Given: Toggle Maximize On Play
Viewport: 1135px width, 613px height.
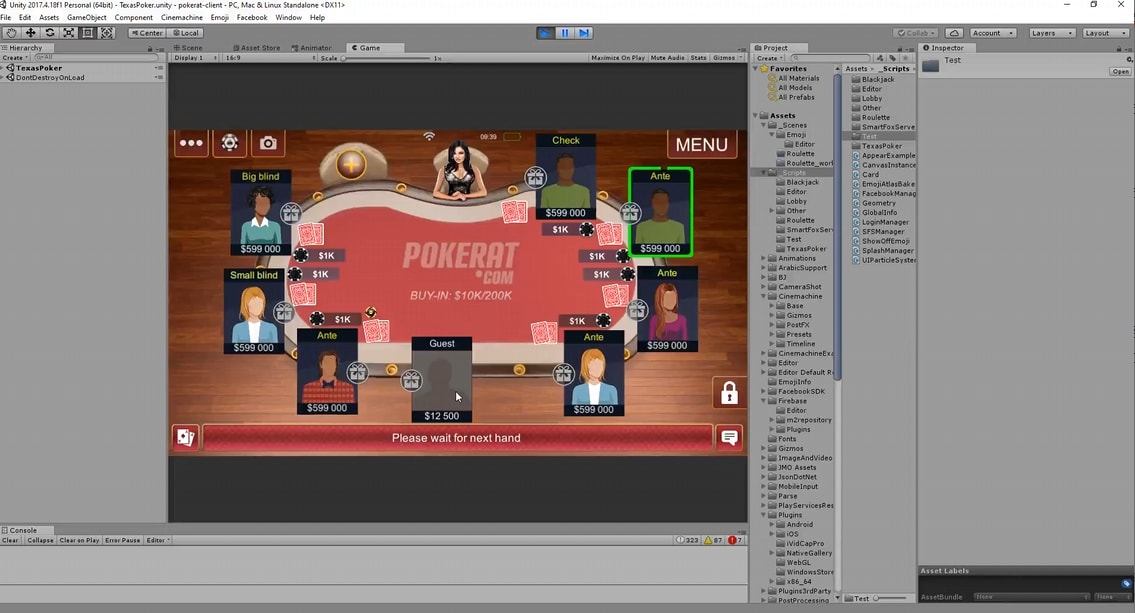Looking at the screenshot, I should [617, 58].
